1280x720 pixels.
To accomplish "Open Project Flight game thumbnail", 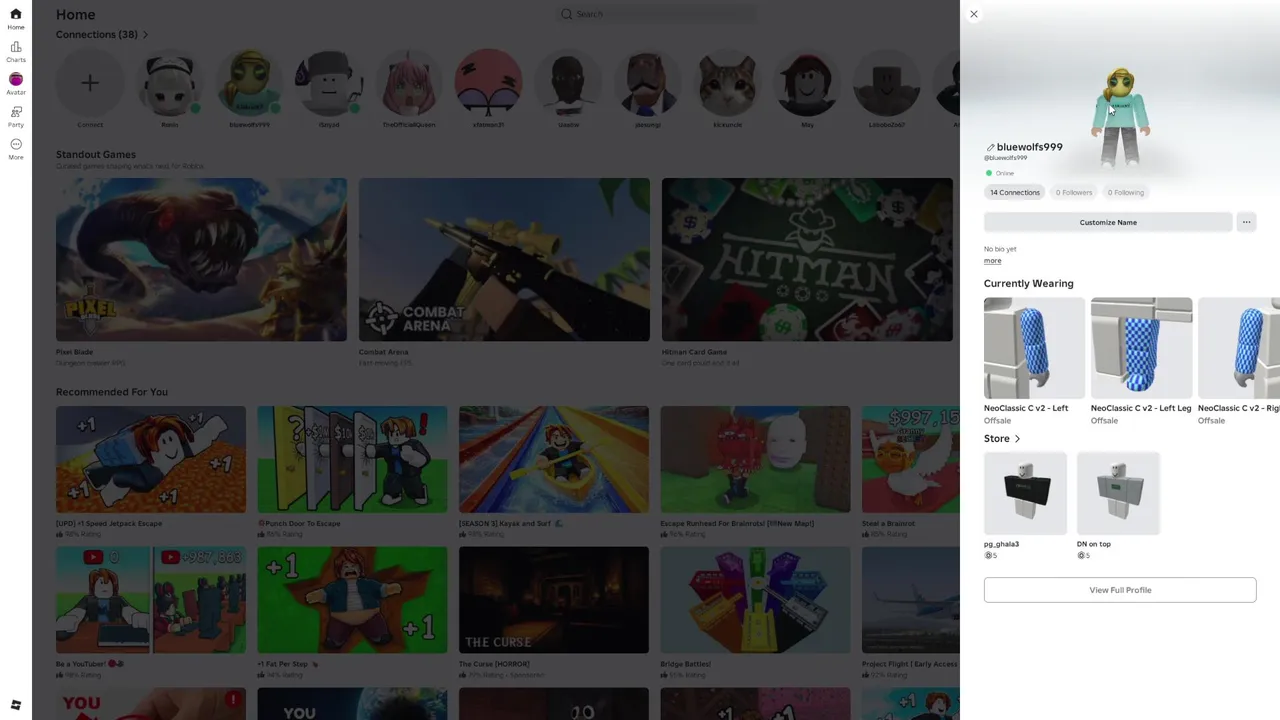I will pos(911,600).
